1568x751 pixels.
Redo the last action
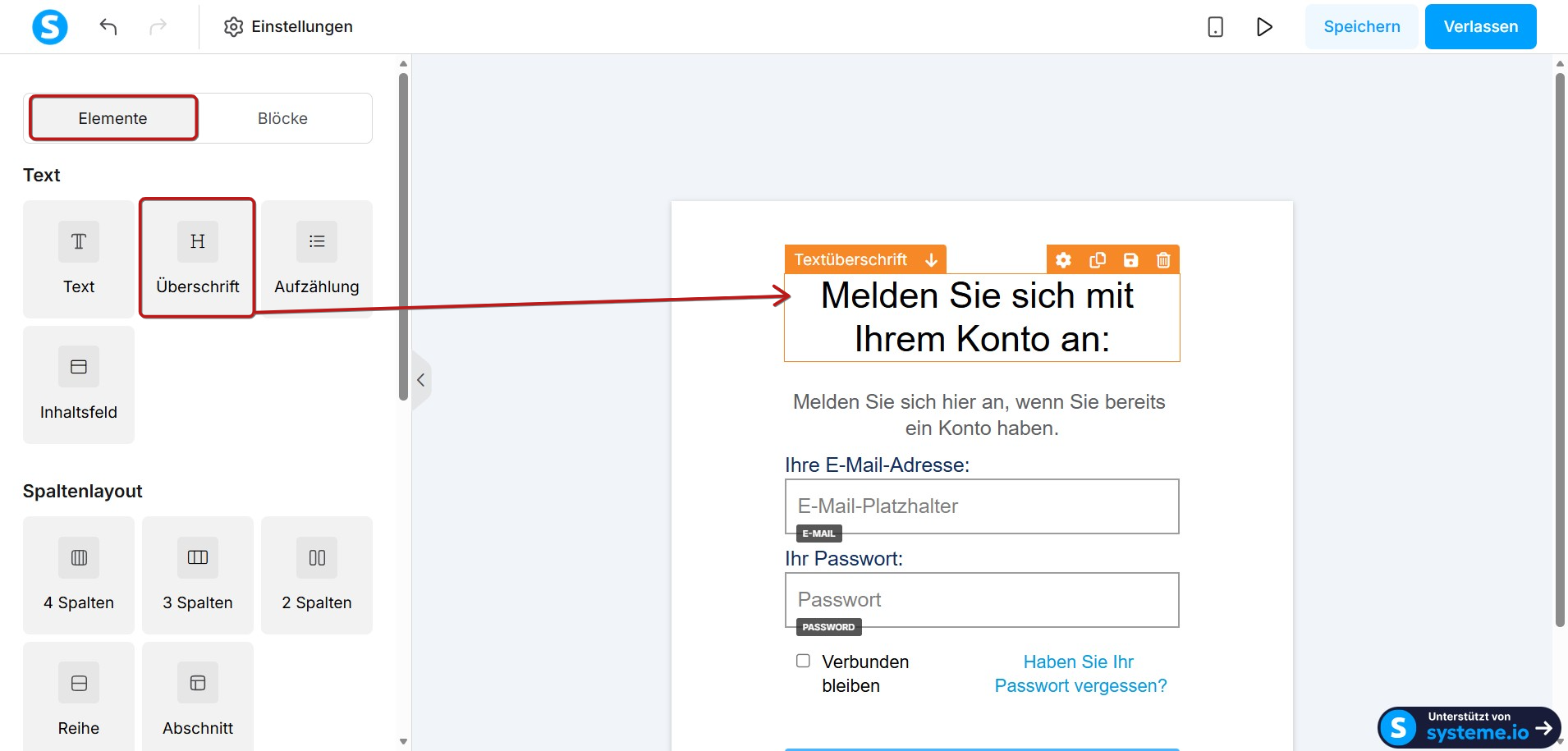[158, 26]
